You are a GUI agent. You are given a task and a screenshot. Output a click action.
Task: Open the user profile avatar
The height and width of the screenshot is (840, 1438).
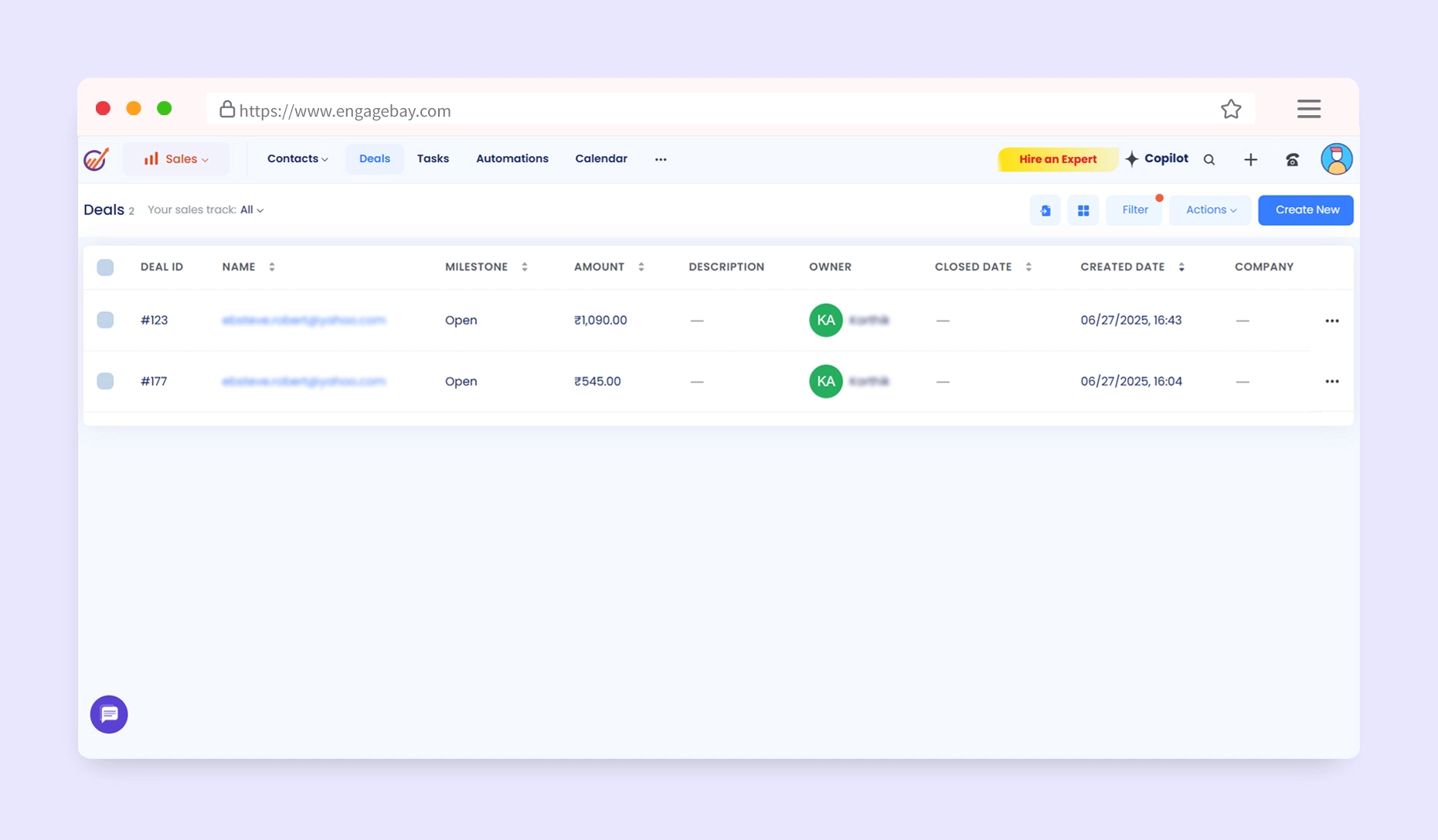point(1336,159)
